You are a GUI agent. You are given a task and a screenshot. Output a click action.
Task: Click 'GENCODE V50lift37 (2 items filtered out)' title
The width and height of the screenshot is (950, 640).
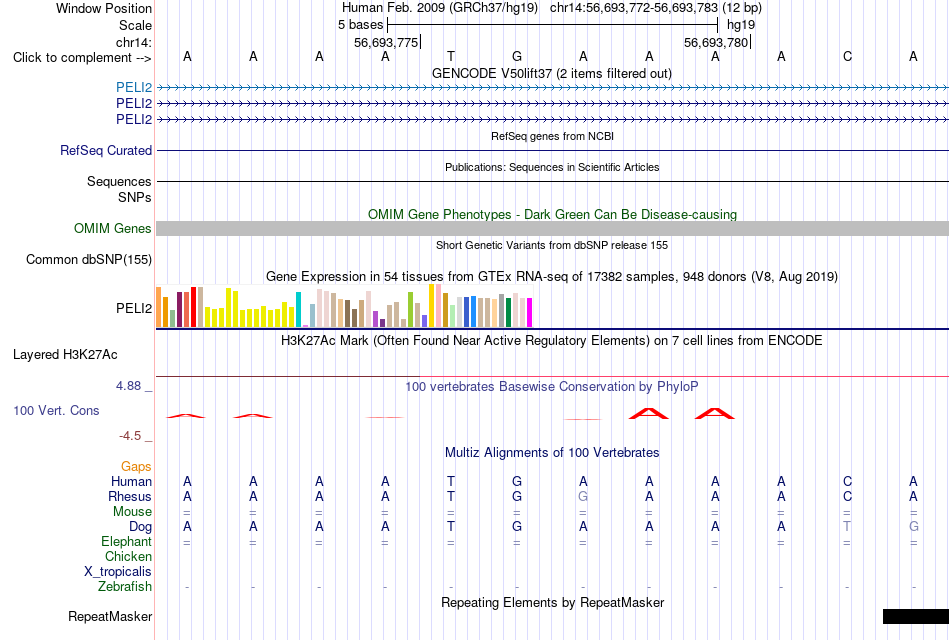pyautogui.click(x=552, y=73)
